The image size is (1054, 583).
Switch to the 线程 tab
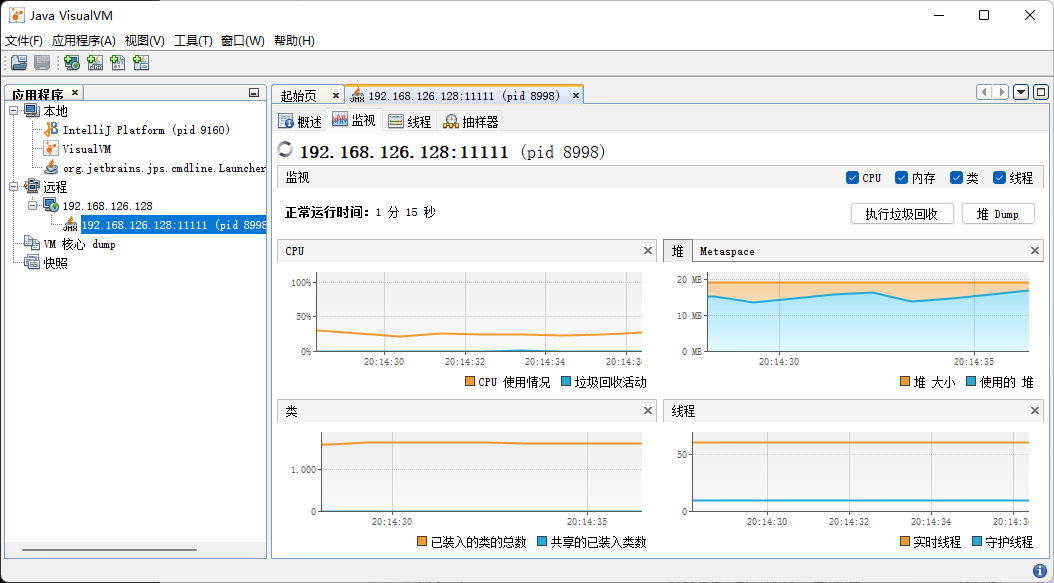tap(410, 121)
